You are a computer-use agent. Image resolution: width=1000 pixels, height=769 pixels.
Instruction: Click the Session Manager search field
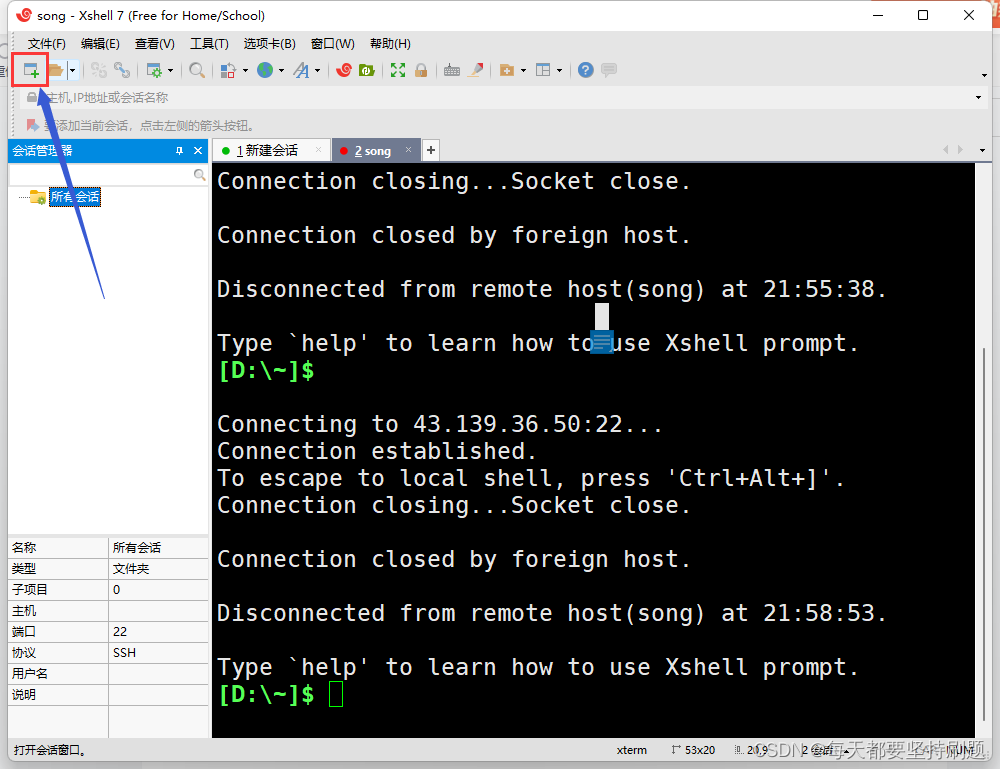pos(100,175)
